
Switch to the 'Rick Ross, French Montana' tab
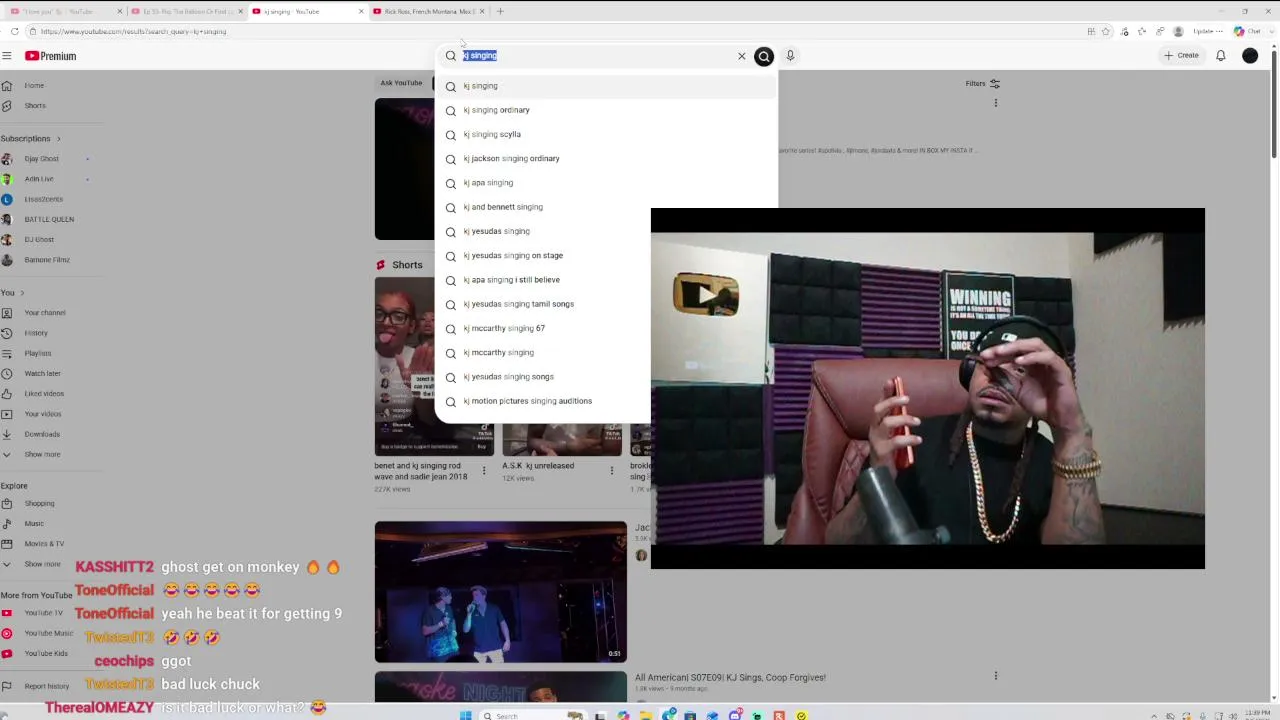pos(428,11)
